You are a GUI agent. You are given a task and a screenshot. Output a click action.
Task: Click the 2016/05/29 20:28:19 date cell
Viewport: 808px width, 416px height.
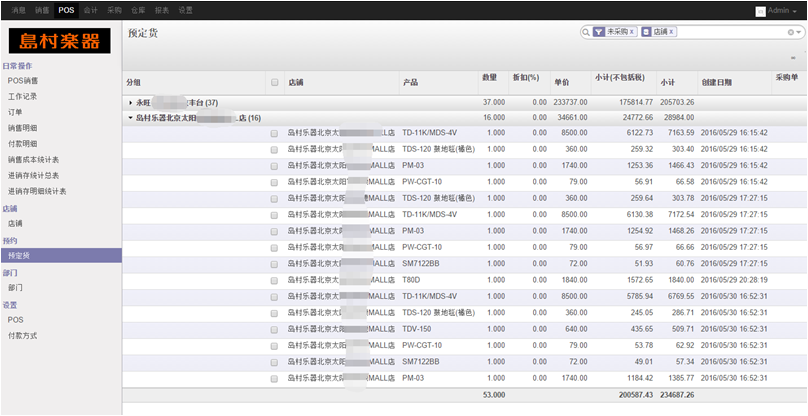tap(734, 280)
